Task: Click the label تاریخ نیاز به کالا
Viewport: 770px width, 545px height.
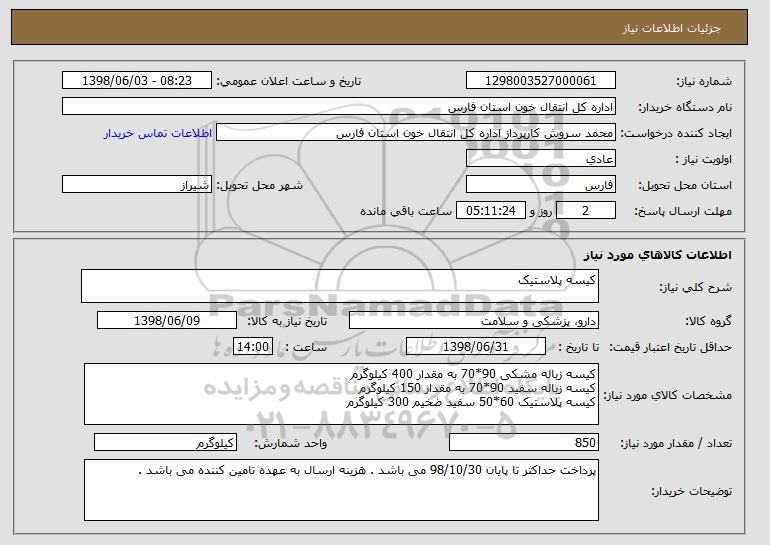Action: (287, 321)
